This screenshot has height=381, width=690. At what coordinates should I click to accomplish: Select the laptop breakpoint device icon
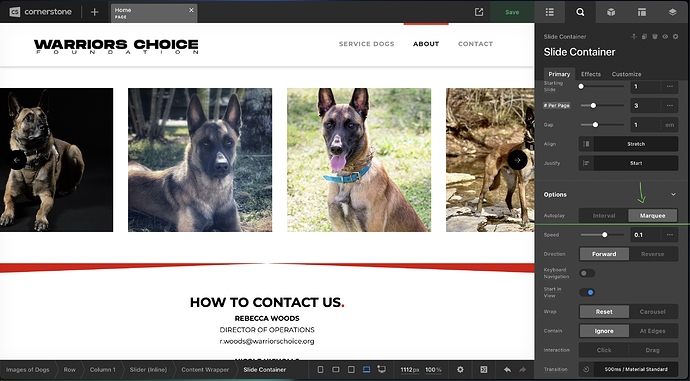point(366,370)
